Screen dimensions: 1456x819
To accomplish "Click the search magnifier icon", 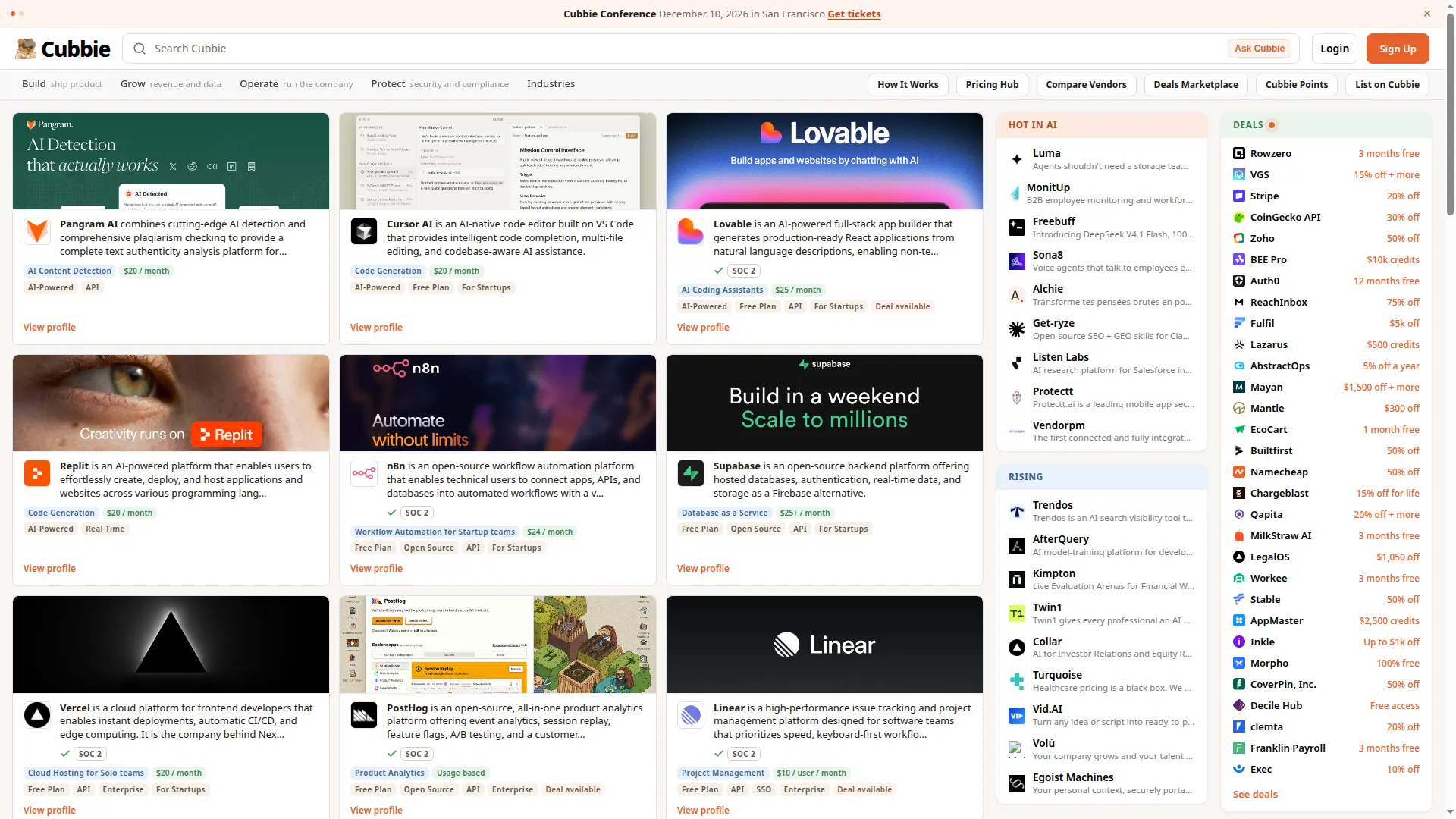I will point(140,49).
